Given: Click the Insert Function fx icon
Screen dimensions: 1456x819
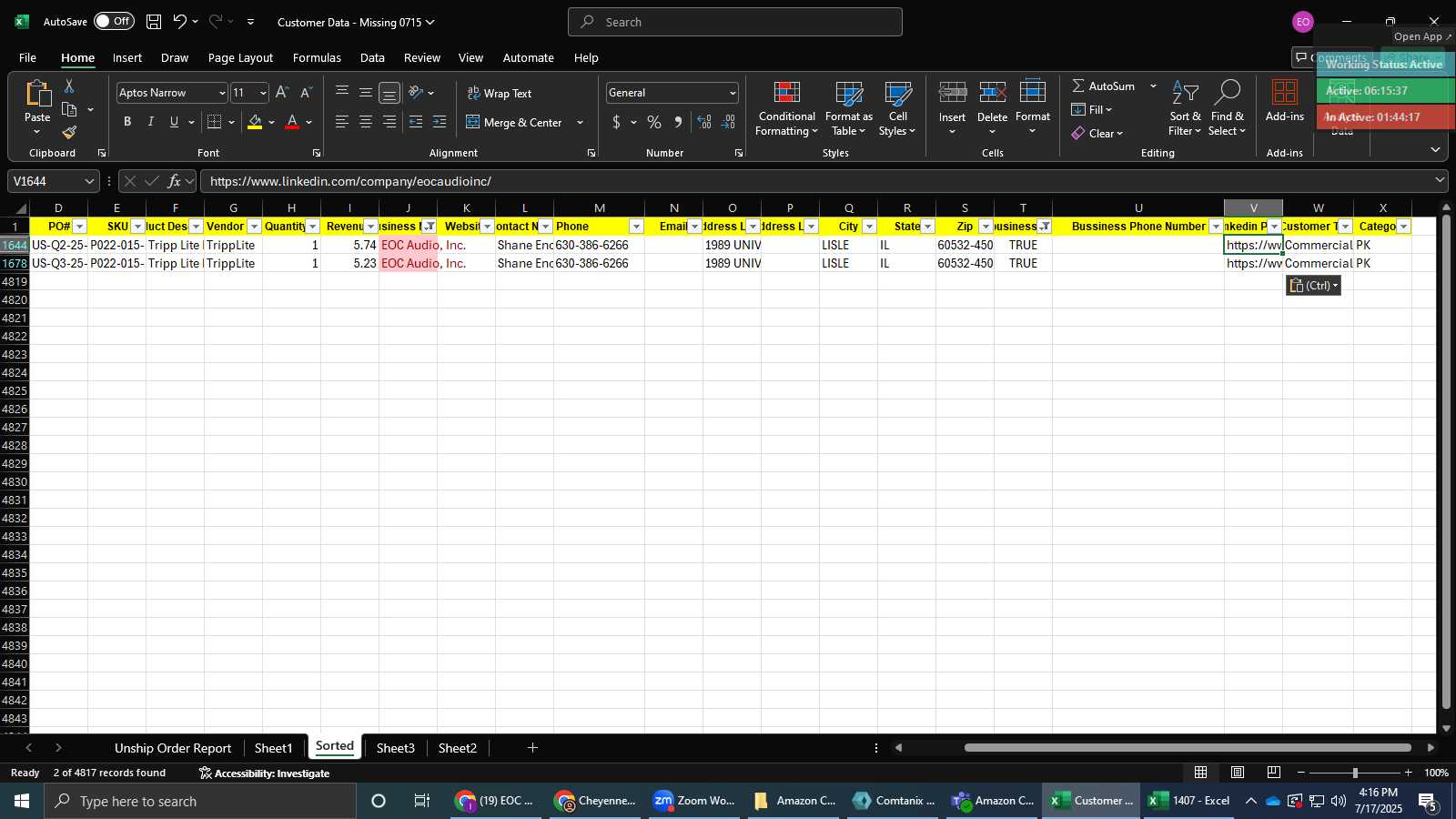Looking at the screenshot, I should [174, 181].
